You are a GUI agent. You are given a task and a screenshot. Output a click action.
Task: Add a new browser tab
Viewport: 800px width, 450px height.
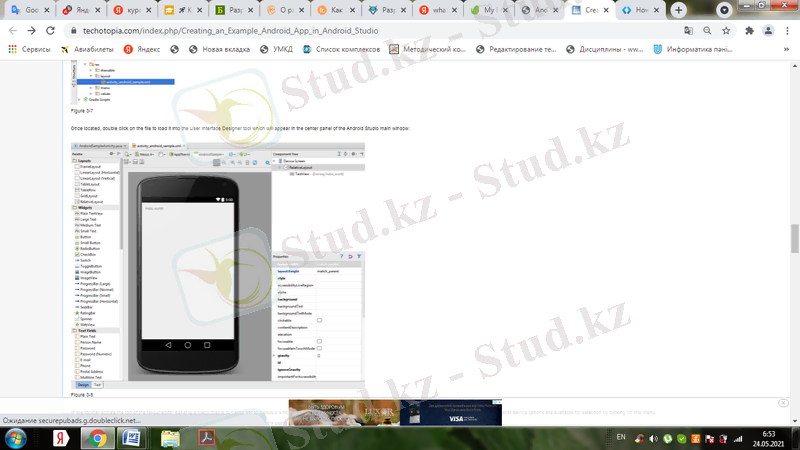click(x=679, y=10)
